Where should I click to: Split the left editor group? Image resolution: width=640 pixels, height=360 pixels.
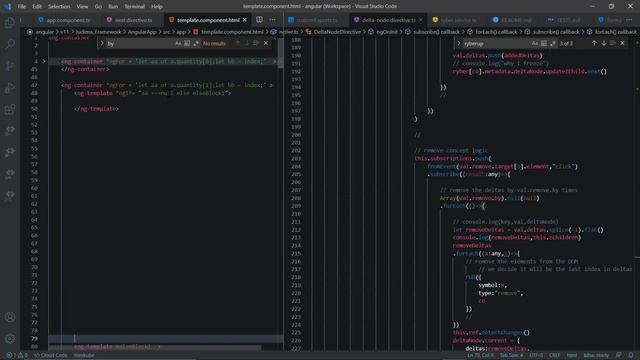pos(259,20)
